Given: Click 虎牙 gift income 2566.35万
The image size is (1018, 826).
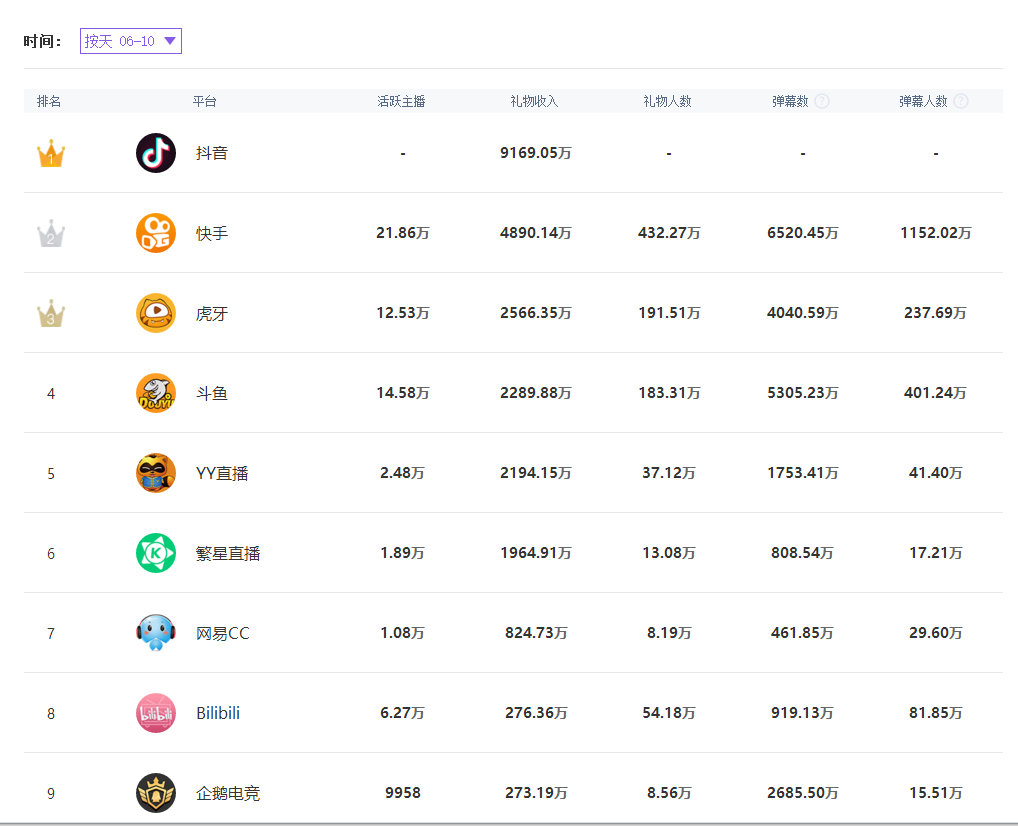Looking at the screenshot, I should click(x=536, y=312).
